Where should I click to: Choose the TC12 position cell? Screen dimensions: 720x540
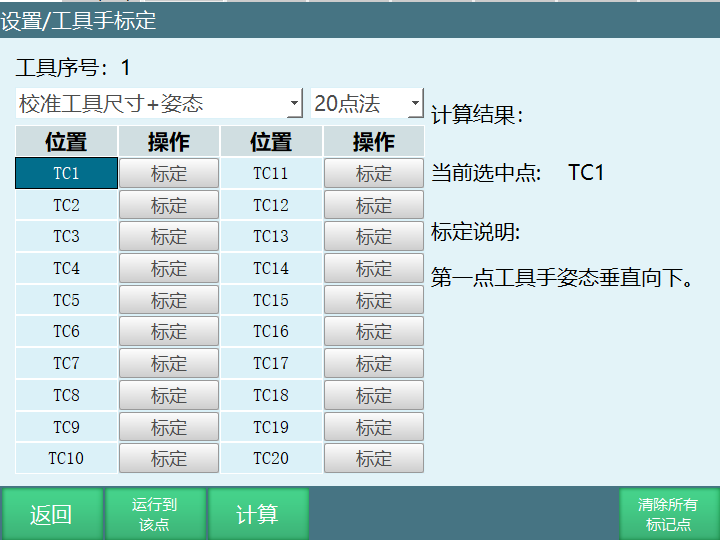(271, 205)
